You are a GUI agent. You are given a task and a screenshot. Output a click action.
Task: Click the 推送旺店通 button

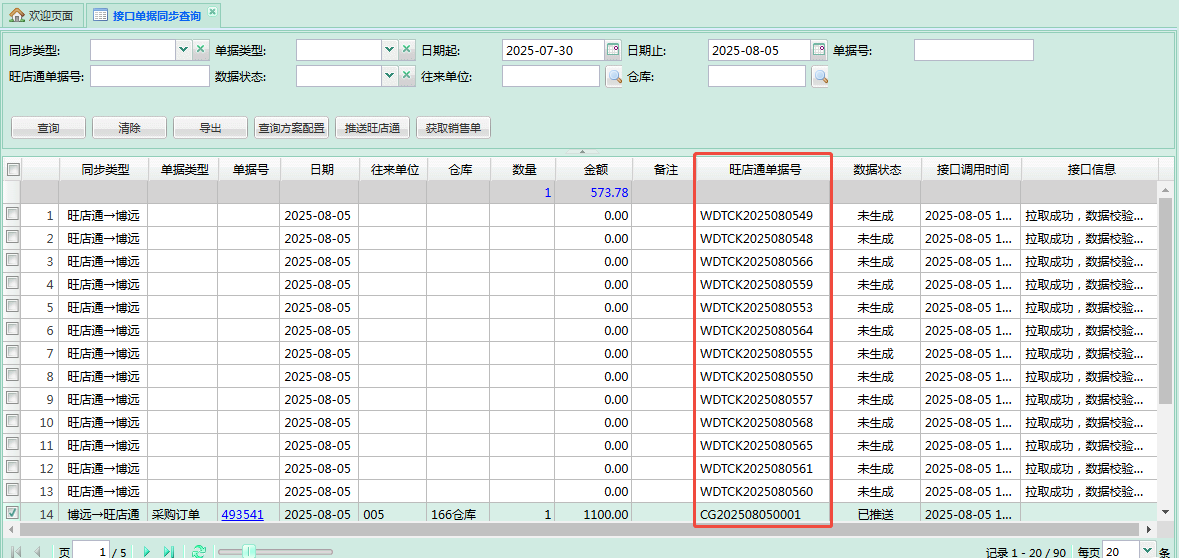pyautogui.click(x=372, y=128)
